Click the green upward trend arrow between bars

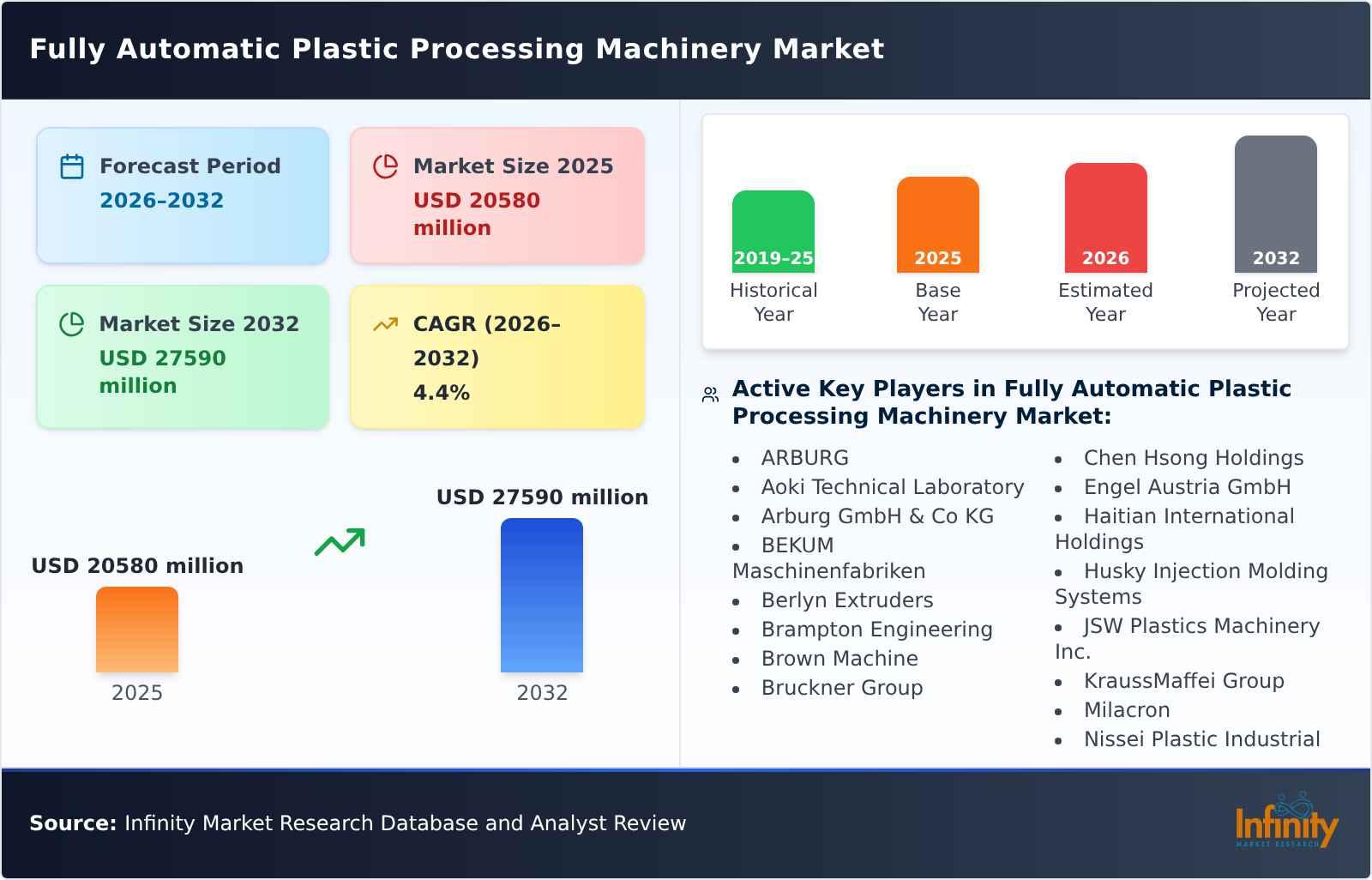(340, 542)
